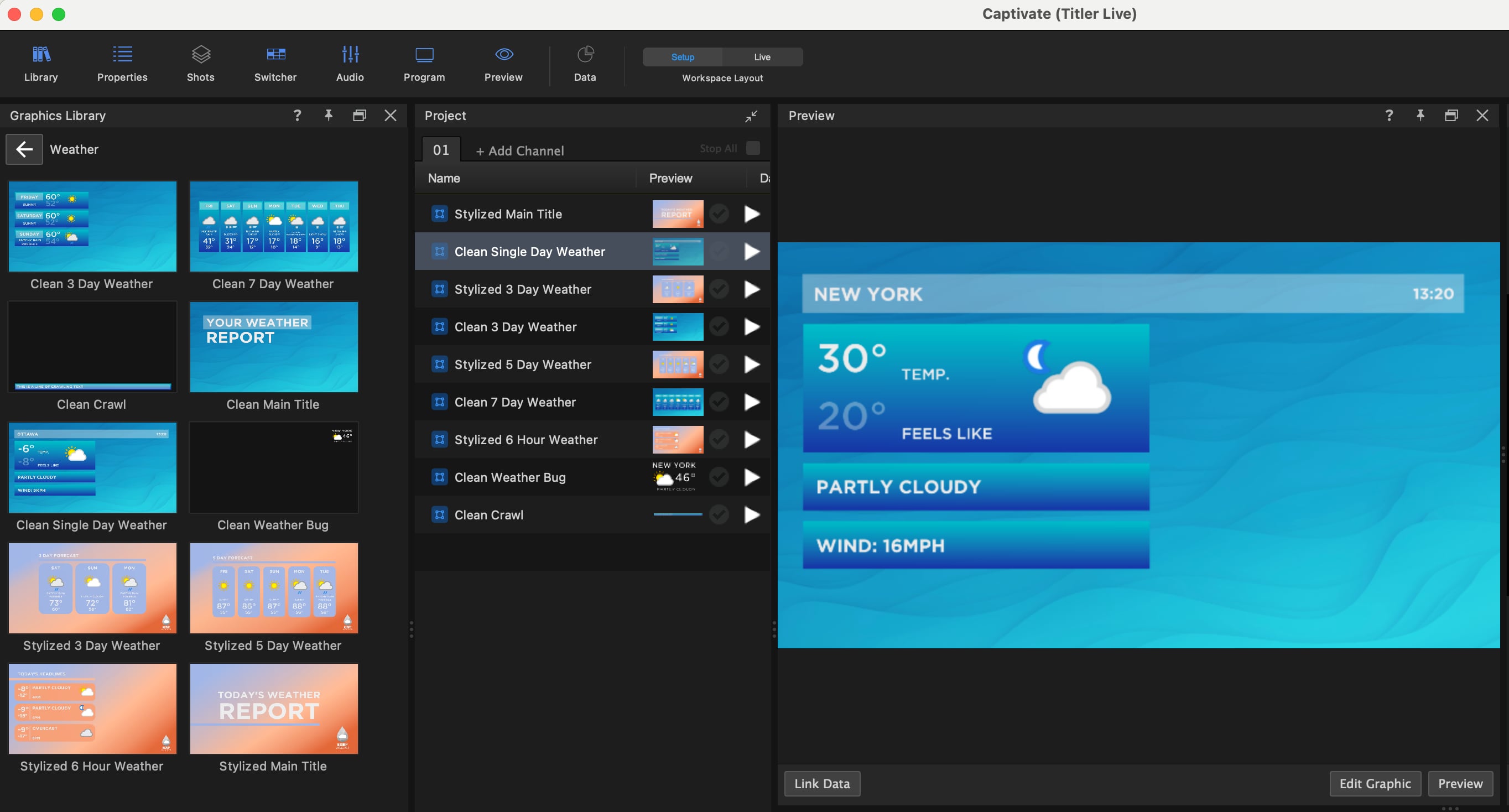Toggle checkmark for Clean 3 Day Weather row
Image resolution: width=1509 pixels, height=812 pixels.
click(719, 326)
